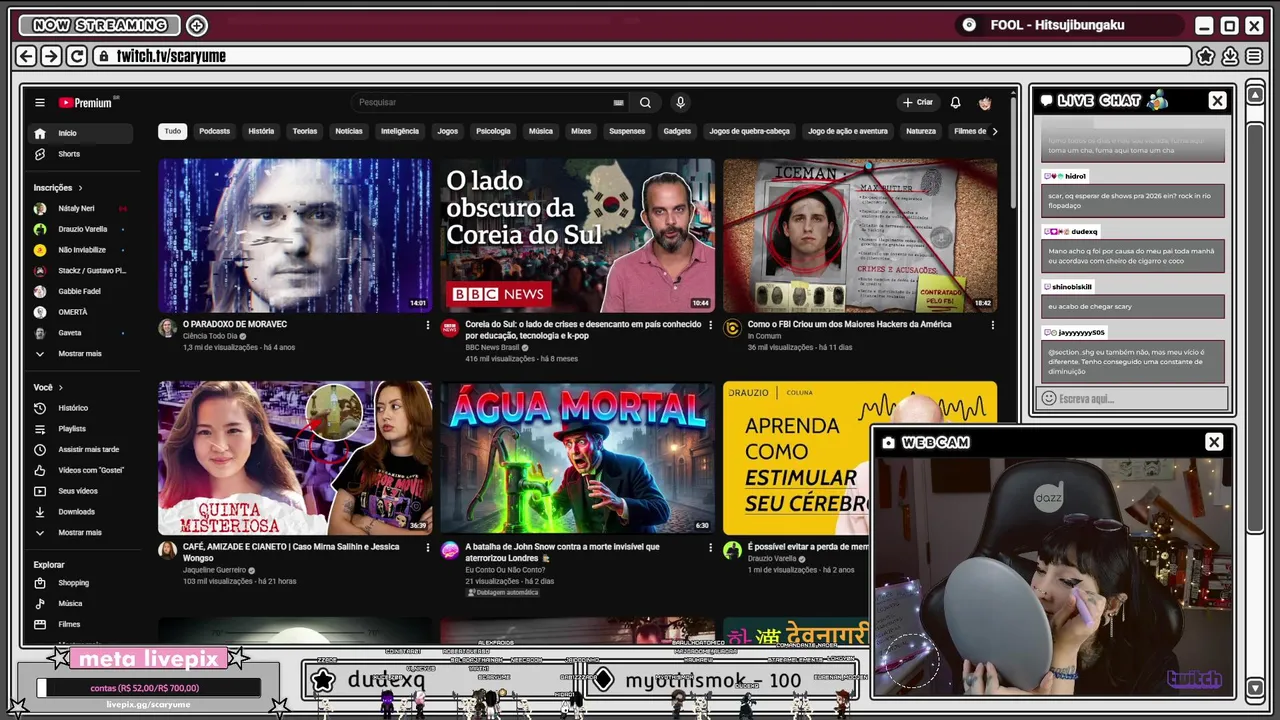
Task: Click the chat panel scrollbar up arrow
Action: coord(1255,95)
